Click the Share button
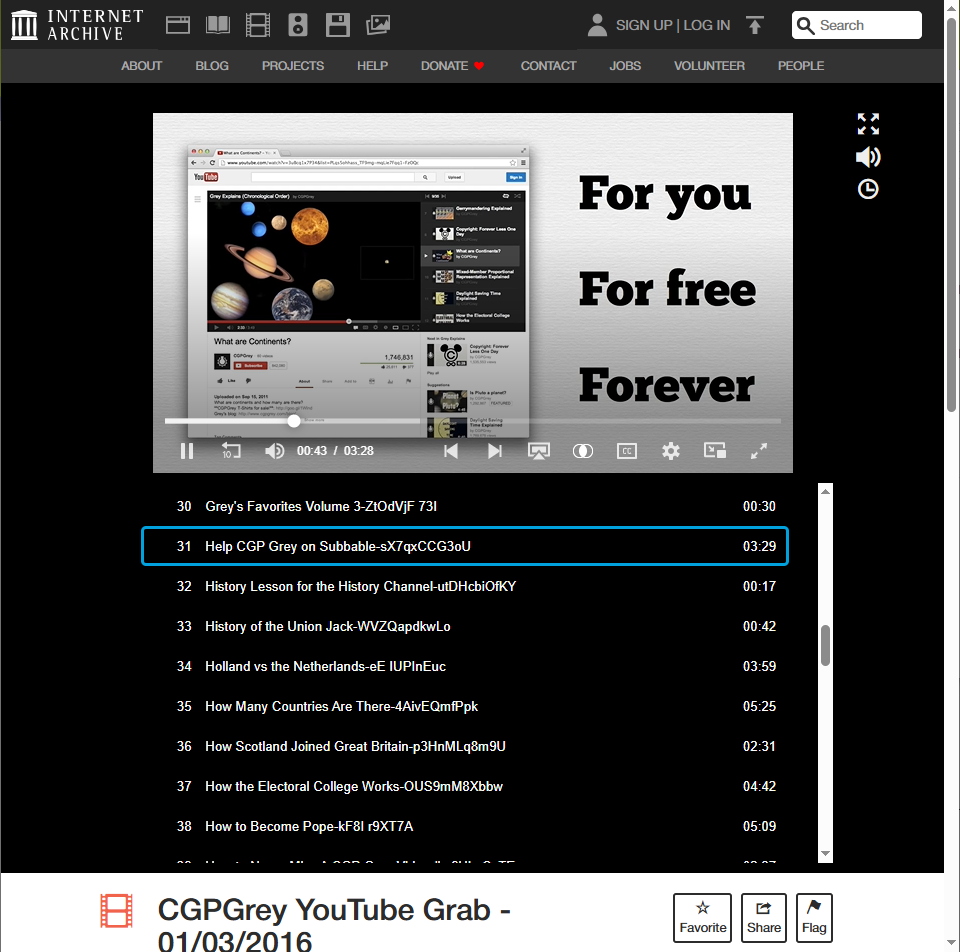This screenshot has height=952, width=960. pyautogui.click(x=763, y=918)
